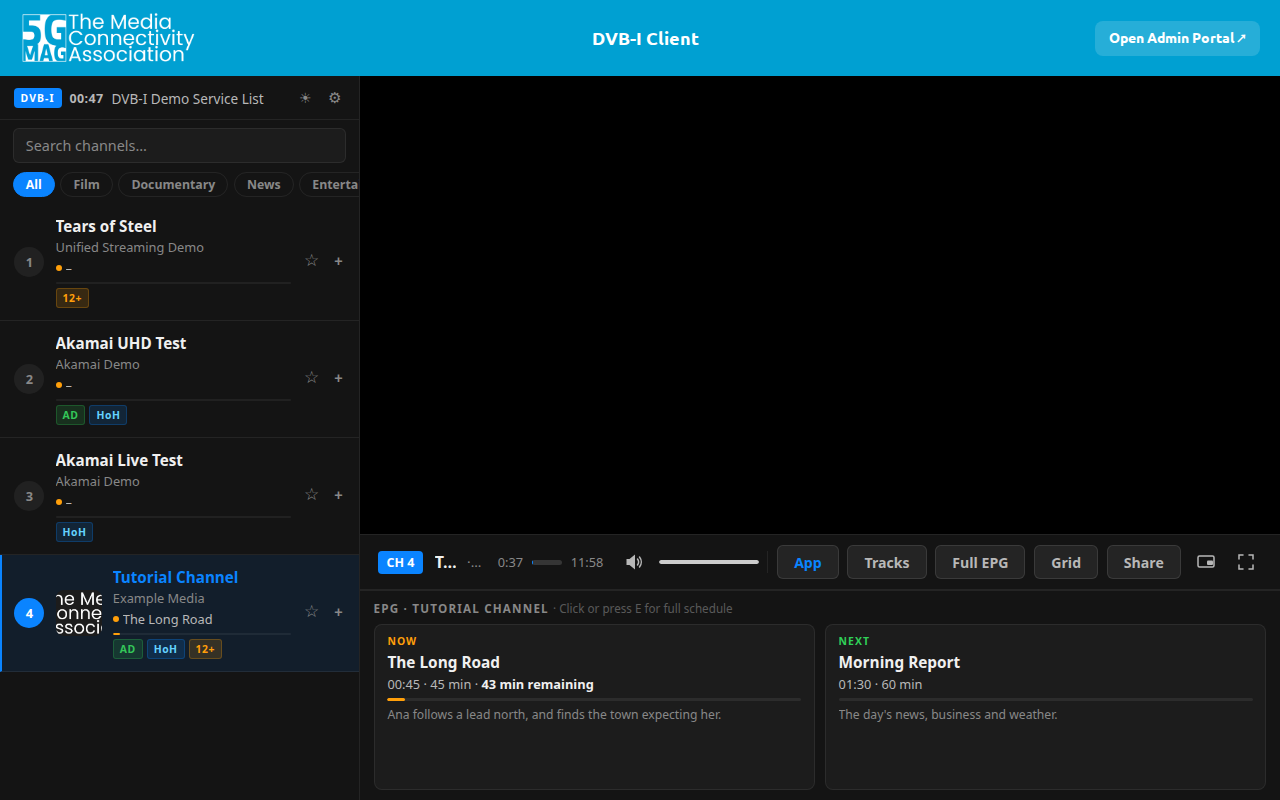This screenshot has width=1280, height=800.
Task: Filter channels by Film
Action: (x=87, y=184)
